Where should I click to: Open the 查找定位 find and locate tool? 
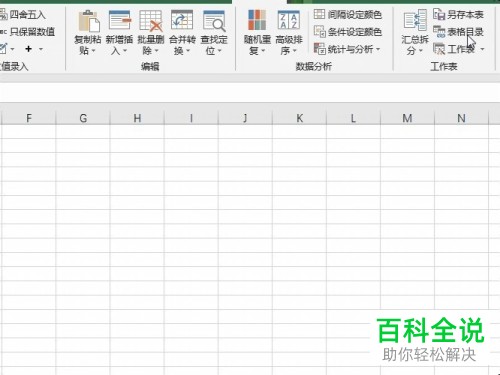(214, 33)
